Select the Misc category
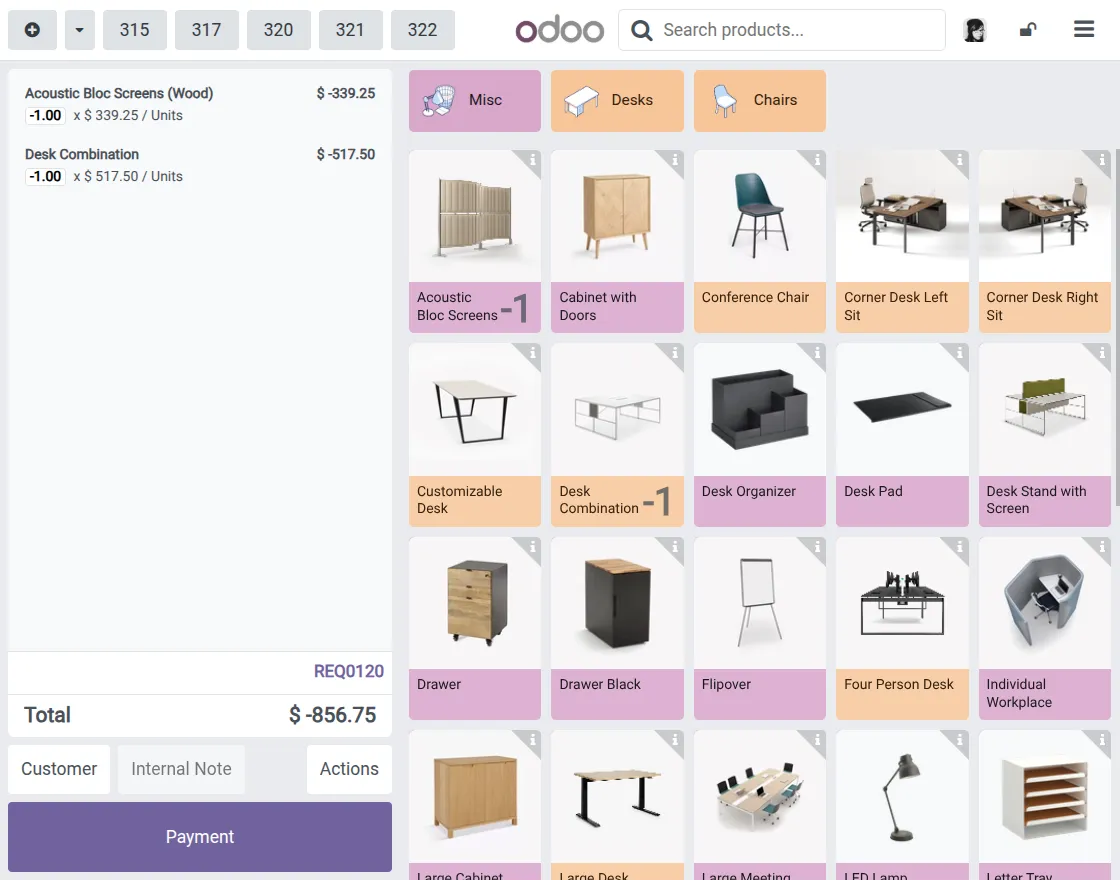 click(x=475, y=101)
